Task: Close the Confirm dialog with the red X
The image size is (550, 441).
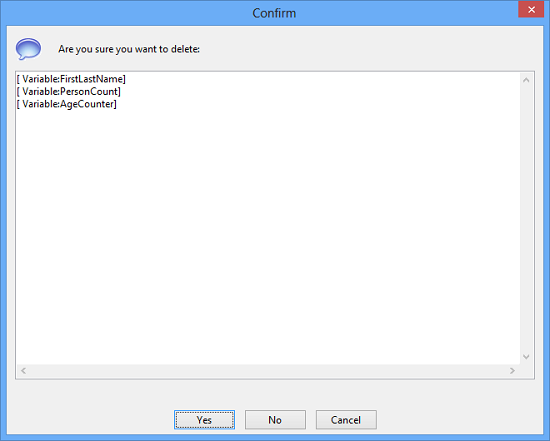Action: click(531, 9)
